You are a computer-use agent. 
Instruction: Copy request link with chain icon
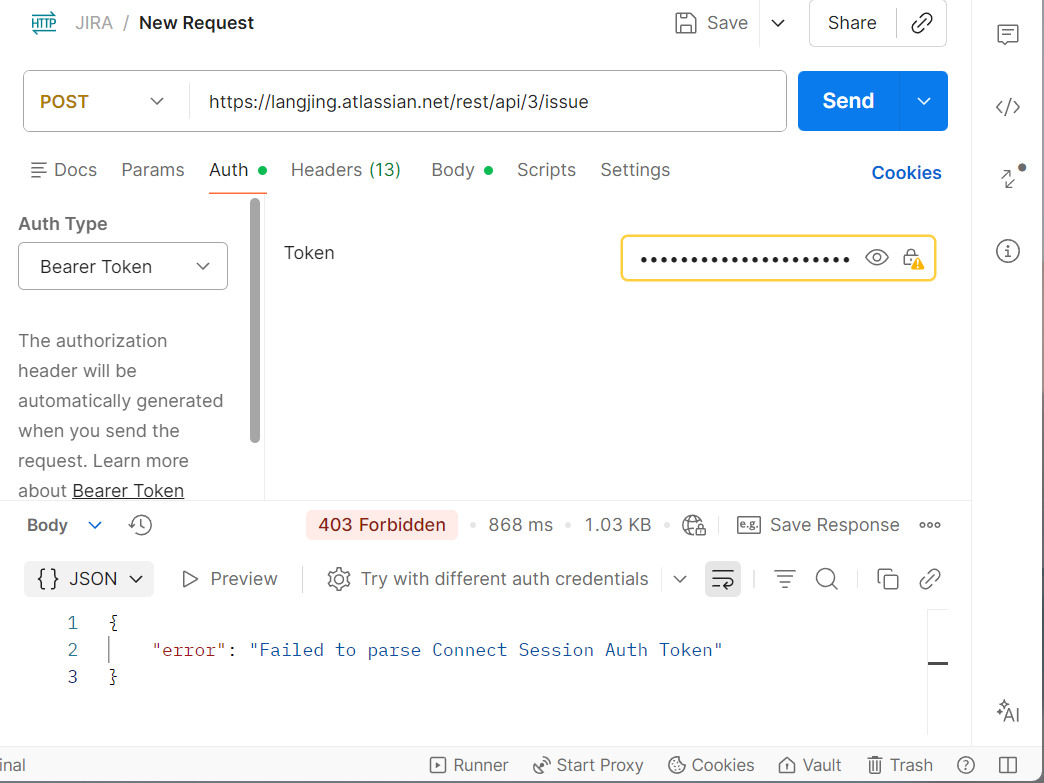coord(921,23)
